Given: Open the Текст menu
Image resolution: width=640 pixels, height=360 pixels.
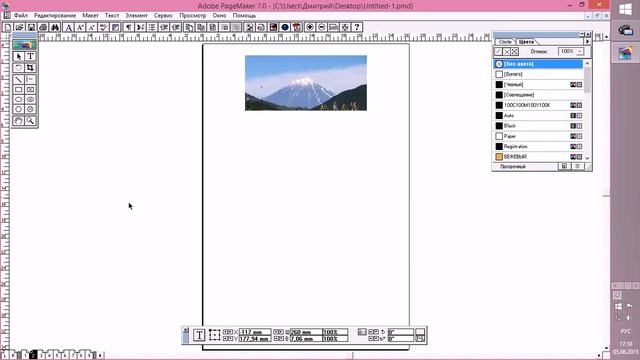Looking at the screenshot, I should pyautogui.click(x=112, y=16).
